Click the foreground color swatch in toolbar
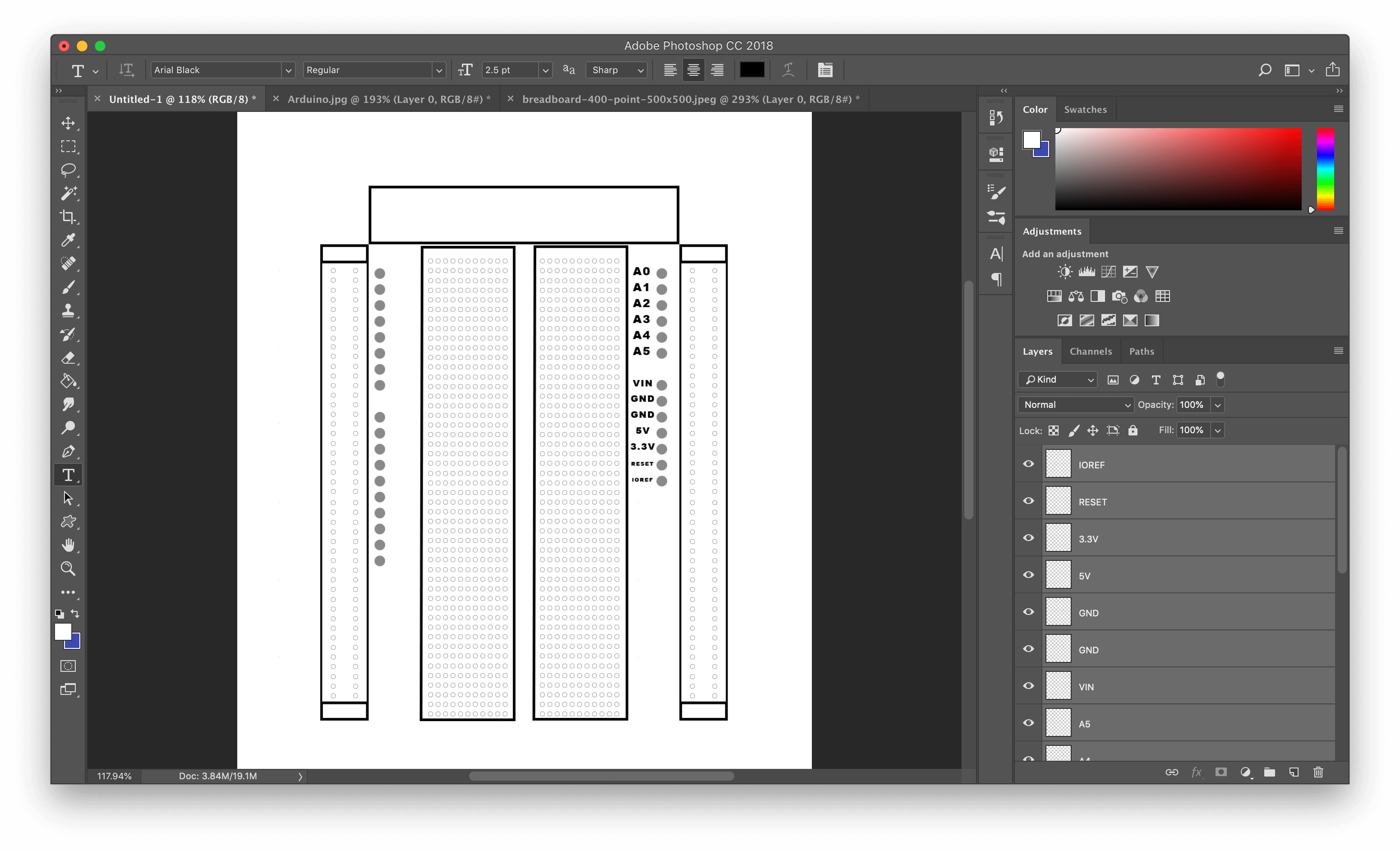This screenshot has width=1400, height=851. click(63, 632)
